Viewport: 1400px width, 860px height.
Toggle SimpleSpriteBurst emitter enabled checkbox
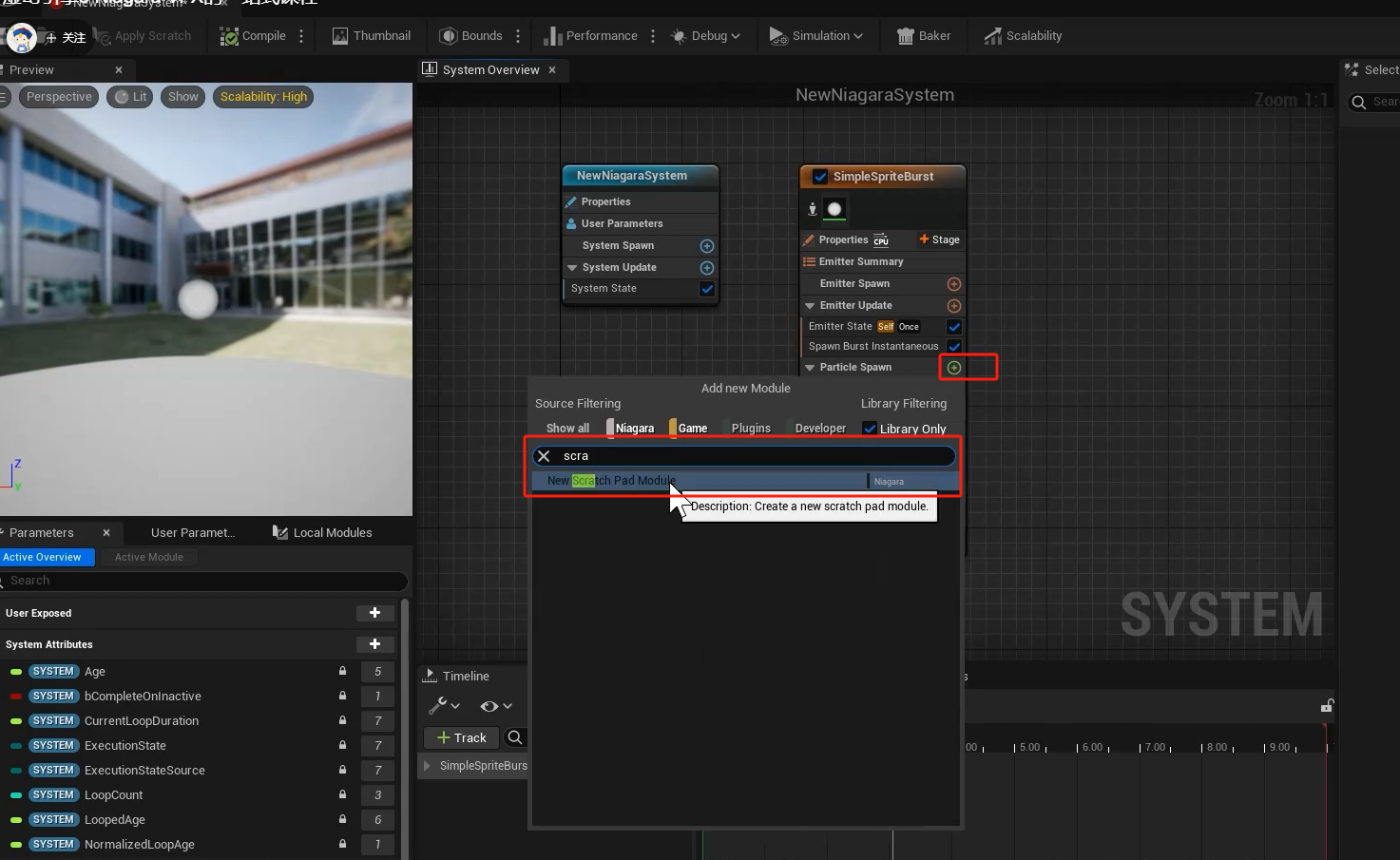tap(820, 177)
